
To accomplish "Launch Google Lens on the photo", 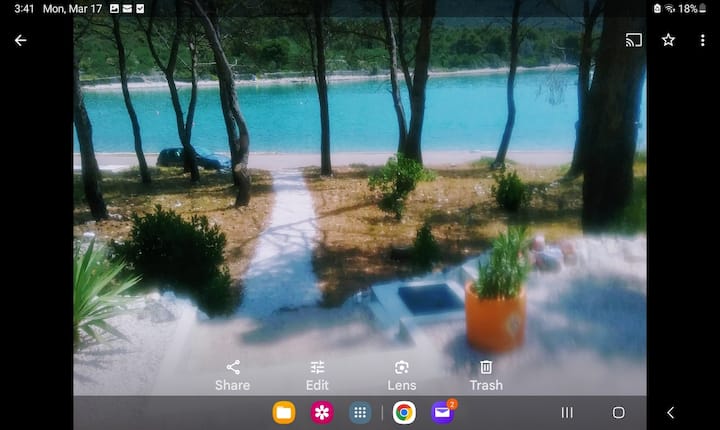I will pos(402,376).
